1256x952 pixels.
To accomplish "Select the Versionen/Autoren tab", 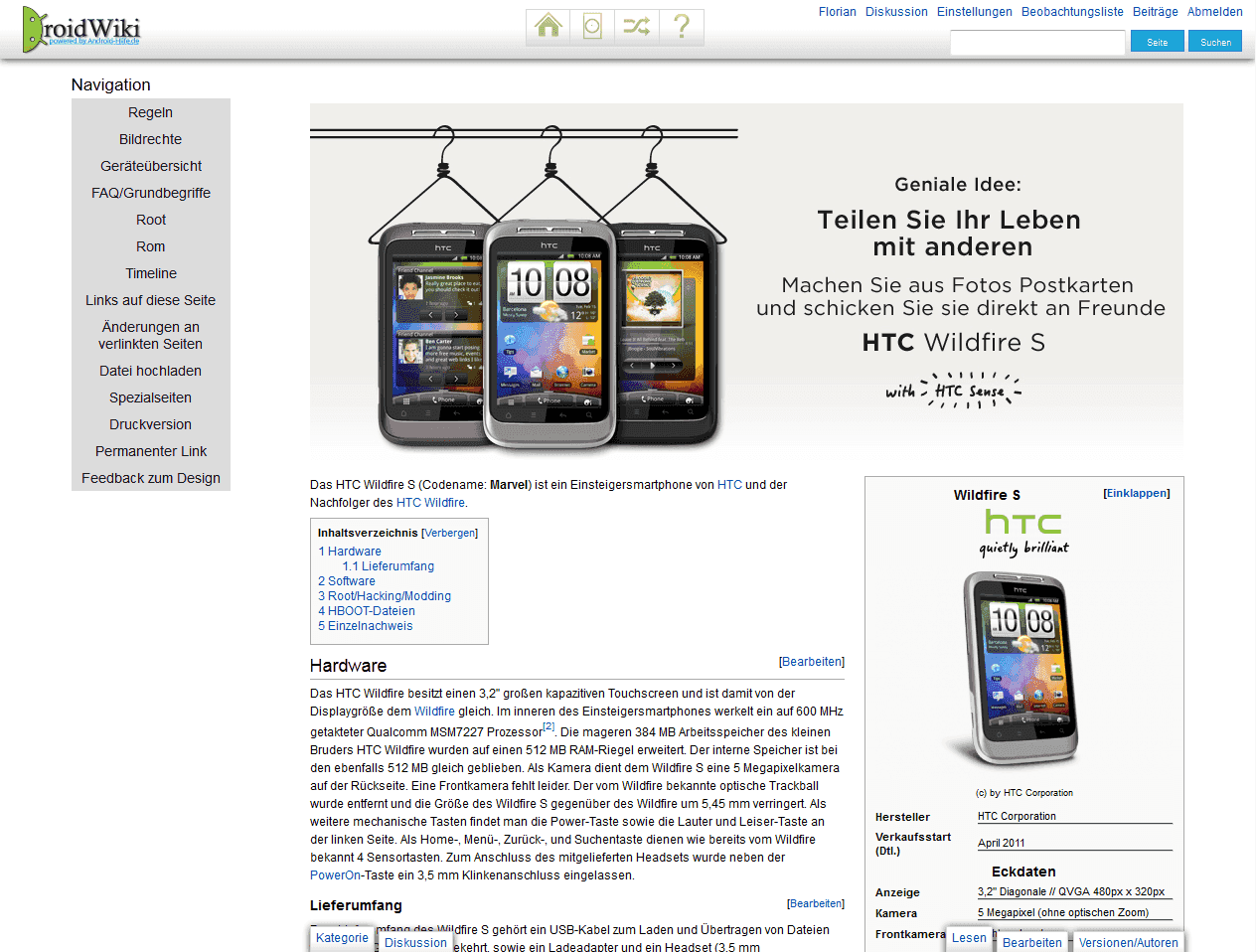I will pos(1129,943).
